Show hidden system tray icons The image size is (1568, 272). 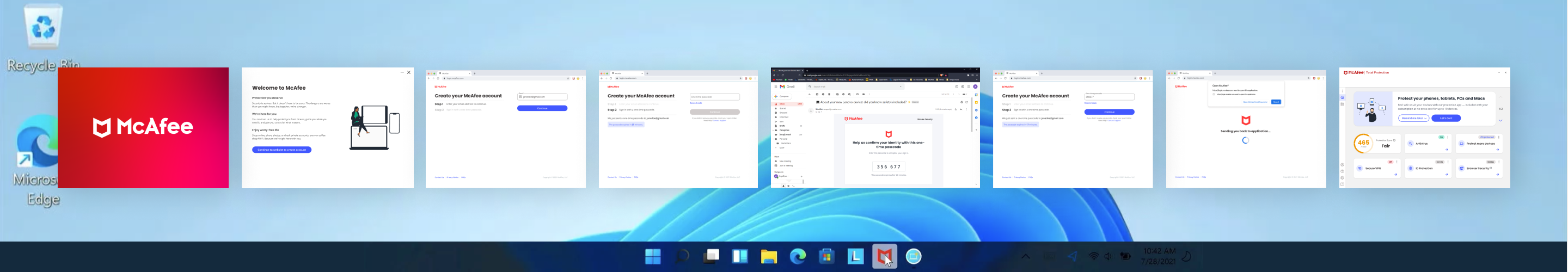[x=1026, y=257]
